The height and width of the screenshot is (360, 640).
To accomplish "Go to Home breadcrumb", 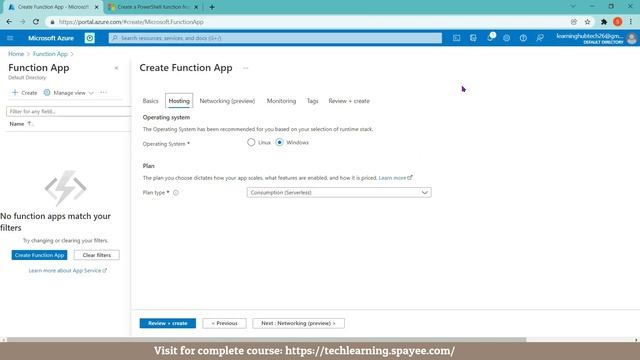I will click(16, 54).
